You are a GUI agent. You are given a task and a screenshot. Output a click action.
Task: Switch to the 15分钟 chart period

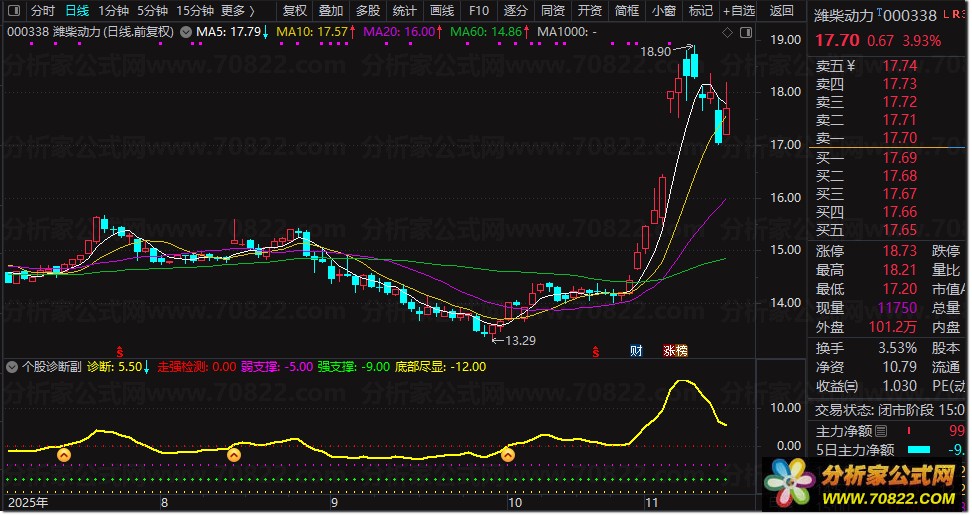pos(195,11)
